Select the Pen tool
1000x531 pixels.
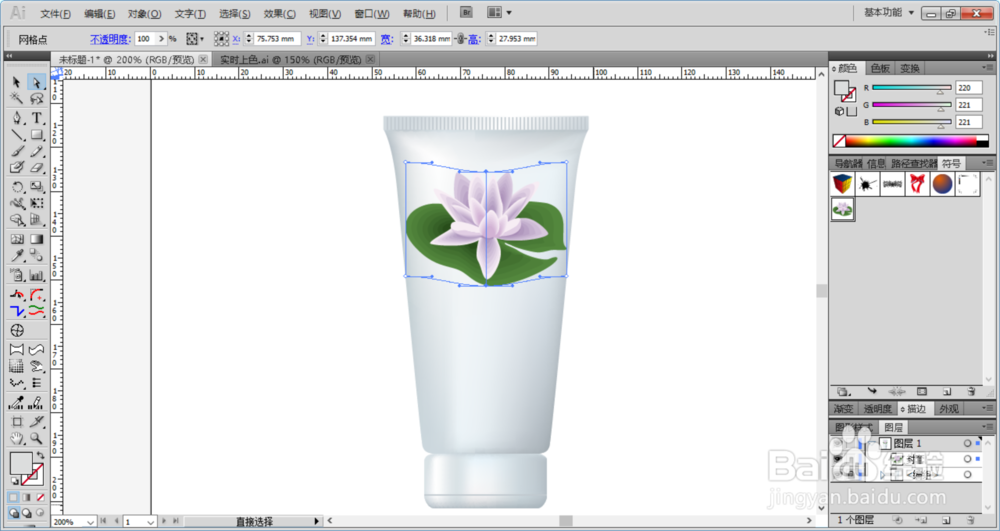point(17,118)
